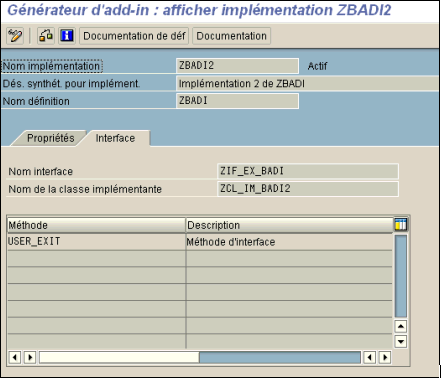
Task: Click the horizontal scrollbar blue thumb
Action: (280, 358)
